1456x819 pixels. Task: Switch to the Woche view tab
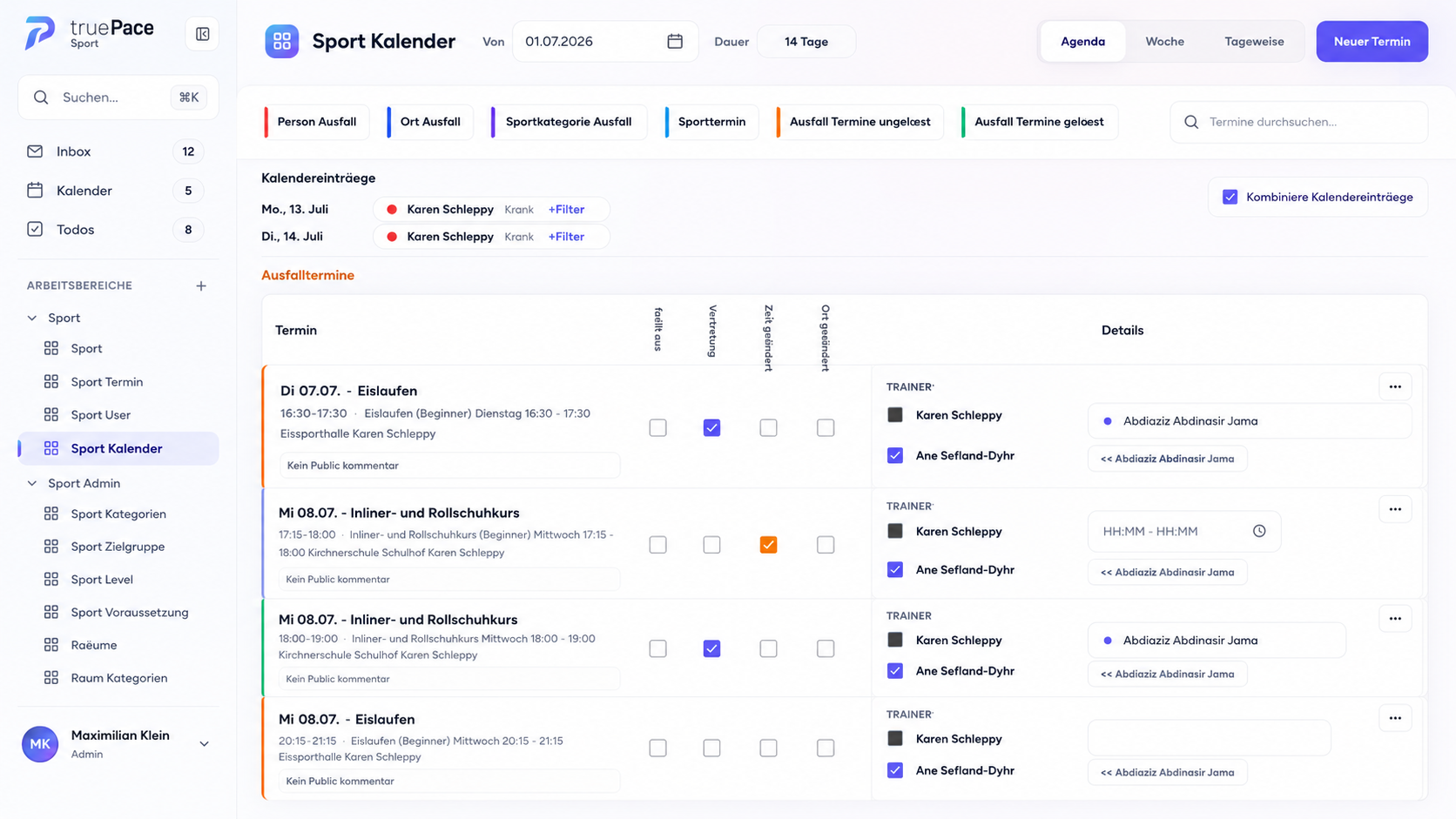[x=1164, y=41]
